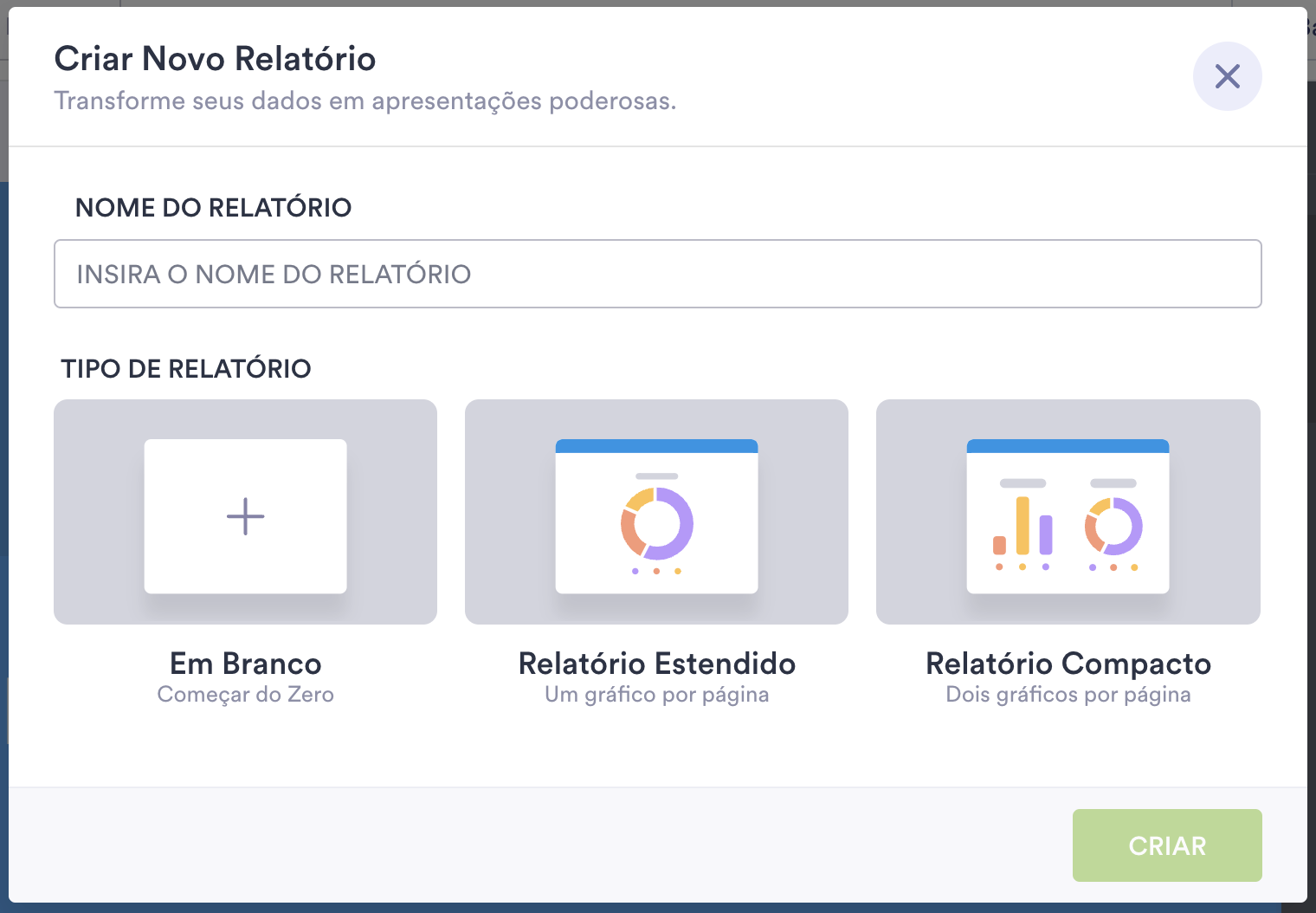This screenshot has width=1316, height=913.
Task: Pick the Relatório Compacto label
Action: (1068, 664)
